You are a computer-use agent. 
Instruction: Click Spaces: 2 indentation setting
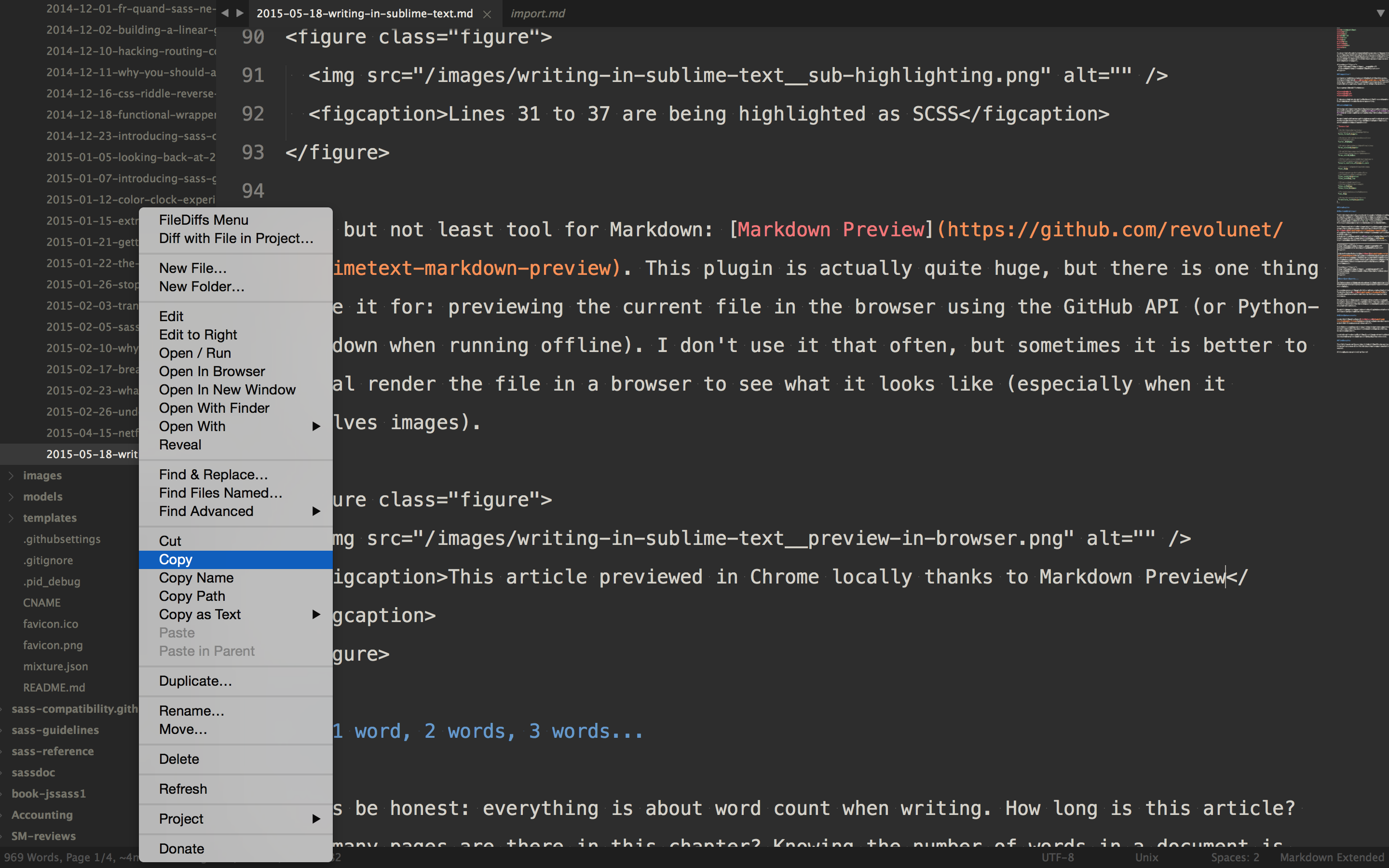(x=1235, y=857)
